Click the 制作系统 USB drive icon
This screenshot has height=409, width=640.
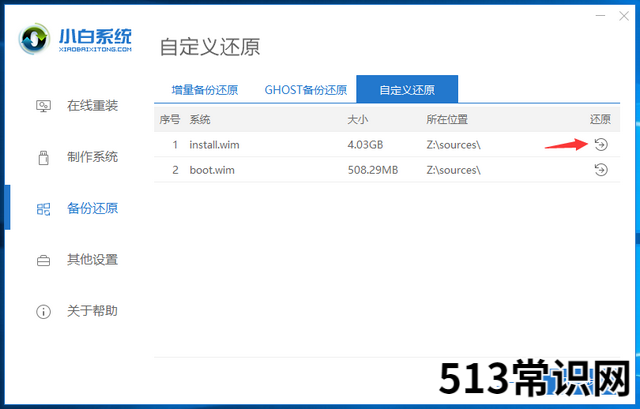[43, 158]
